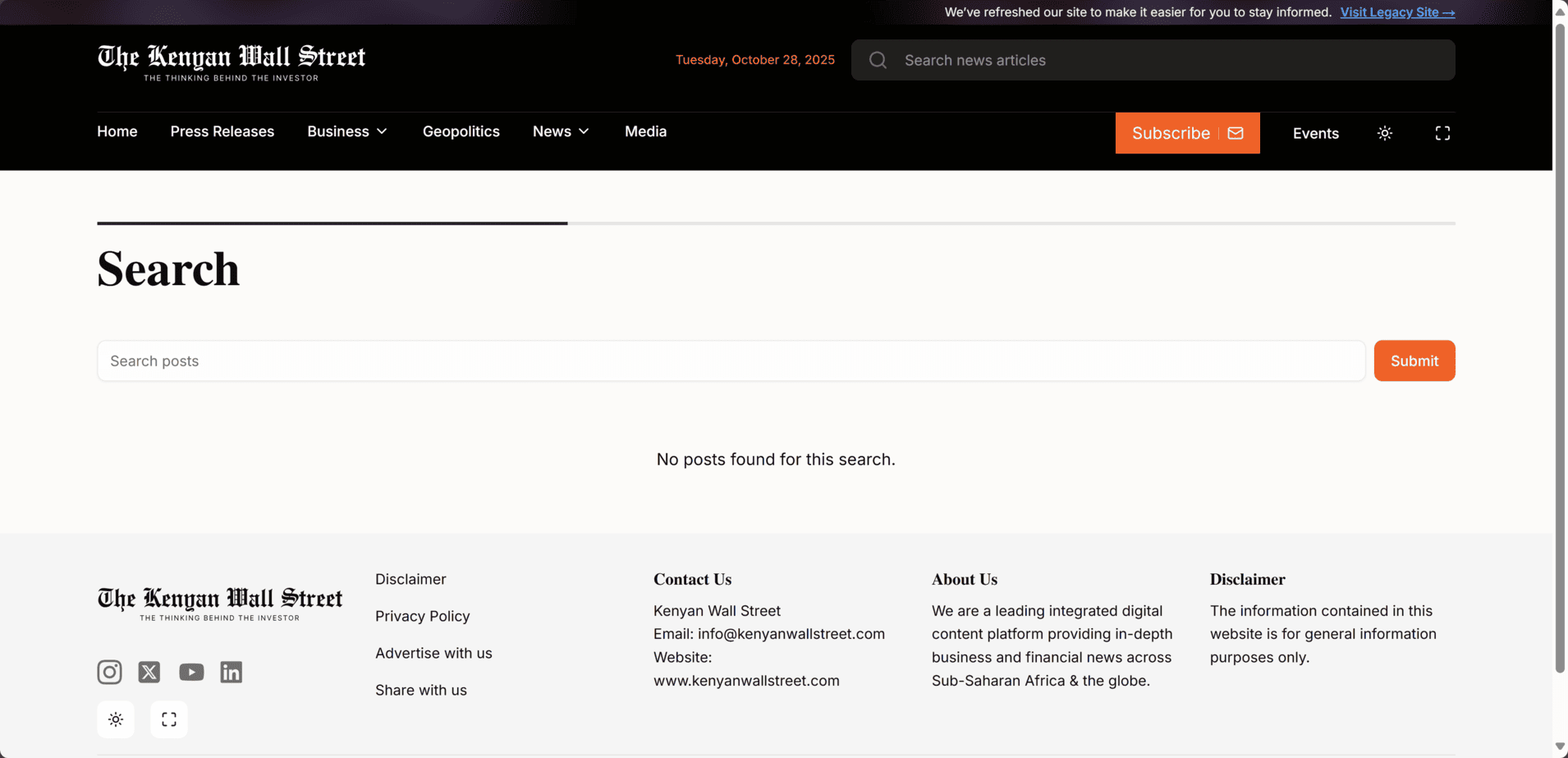Expand the News dropdown menu
Screen dimensions: 1568x758
tap(561, 131)
